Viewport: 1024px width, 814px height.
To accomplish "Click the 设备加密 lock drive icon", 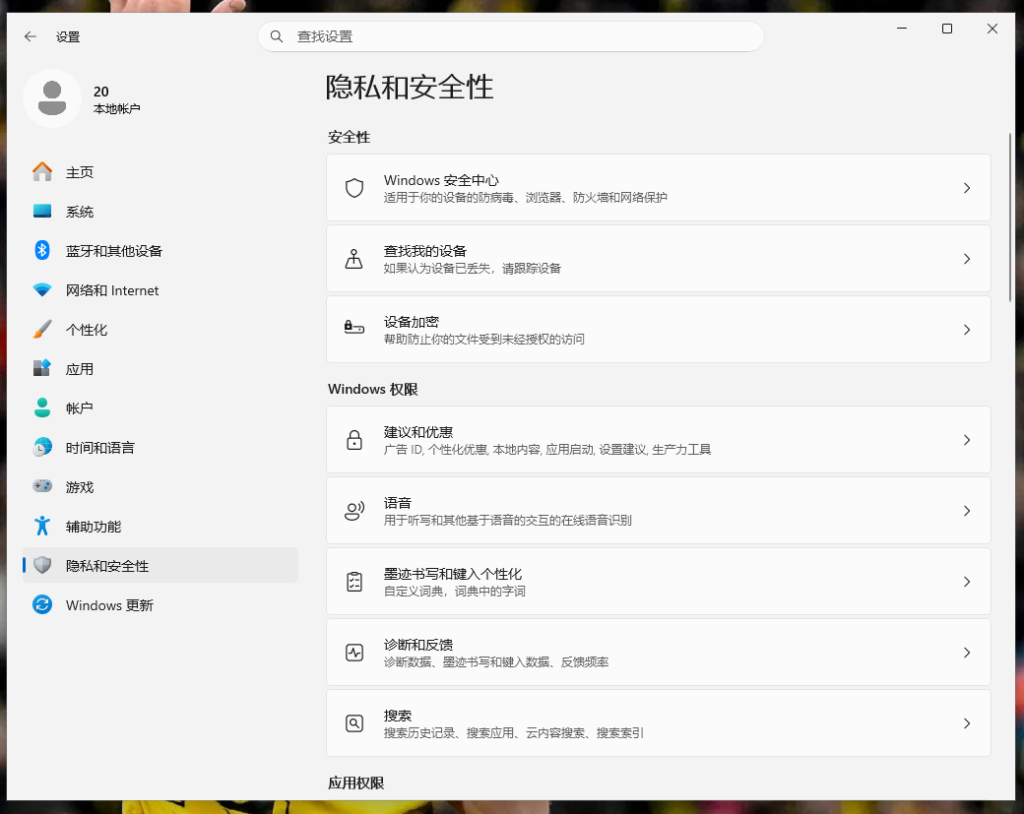I will tap(354, 327).
